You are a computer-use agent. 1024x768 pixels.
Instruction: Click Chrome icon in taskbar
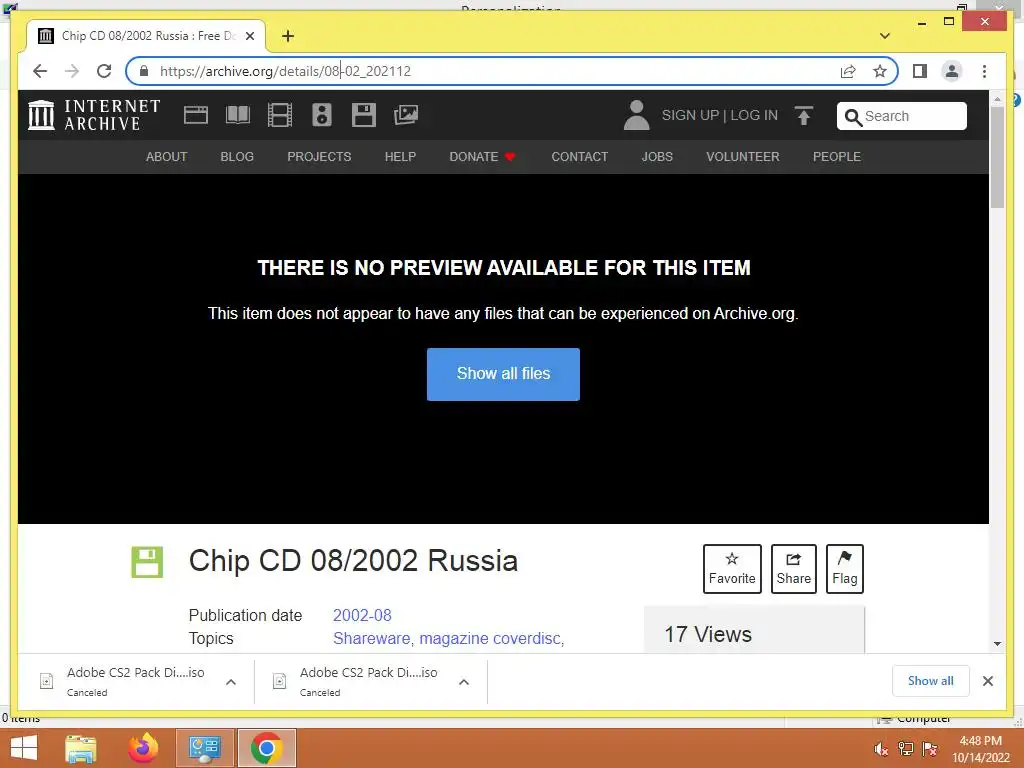click(x=266, y=748)
